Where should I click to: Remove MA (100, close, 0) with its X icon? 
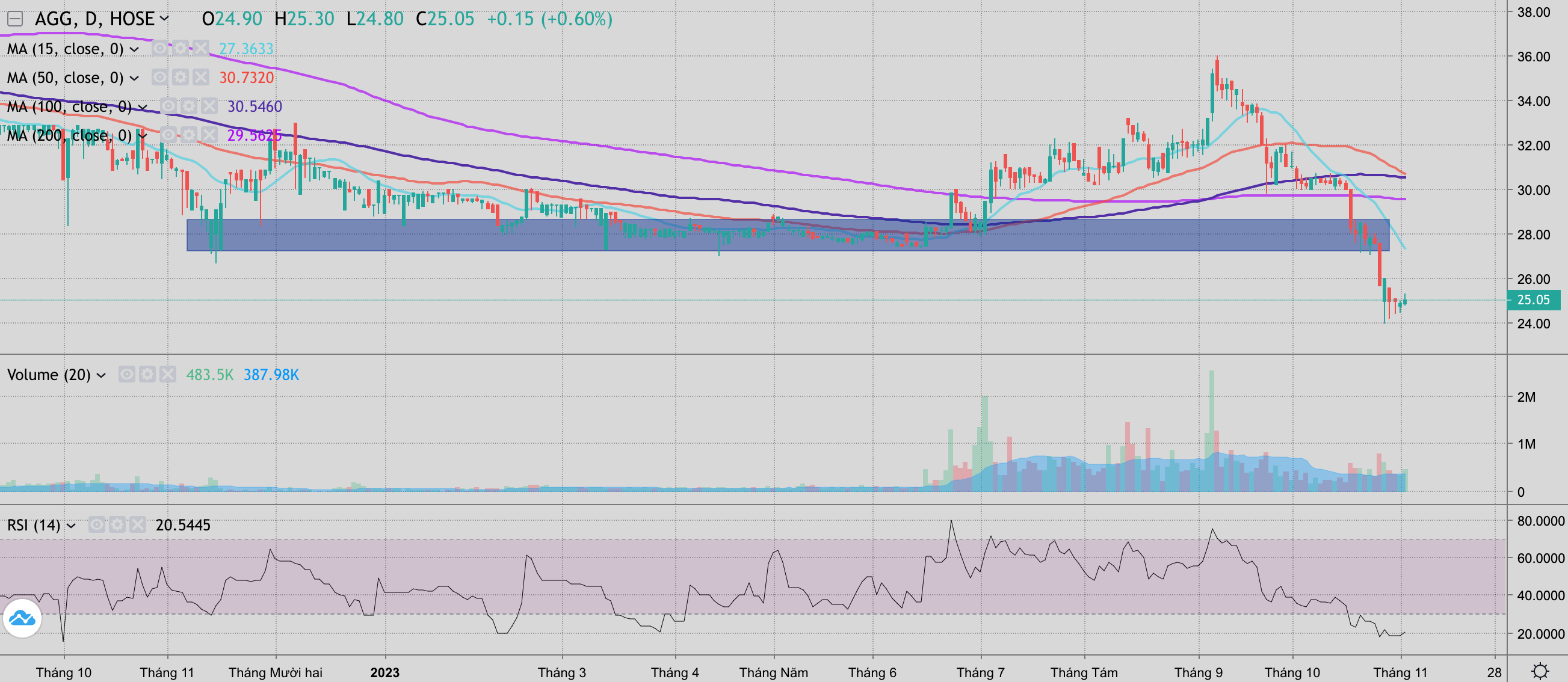pos(210,106)
